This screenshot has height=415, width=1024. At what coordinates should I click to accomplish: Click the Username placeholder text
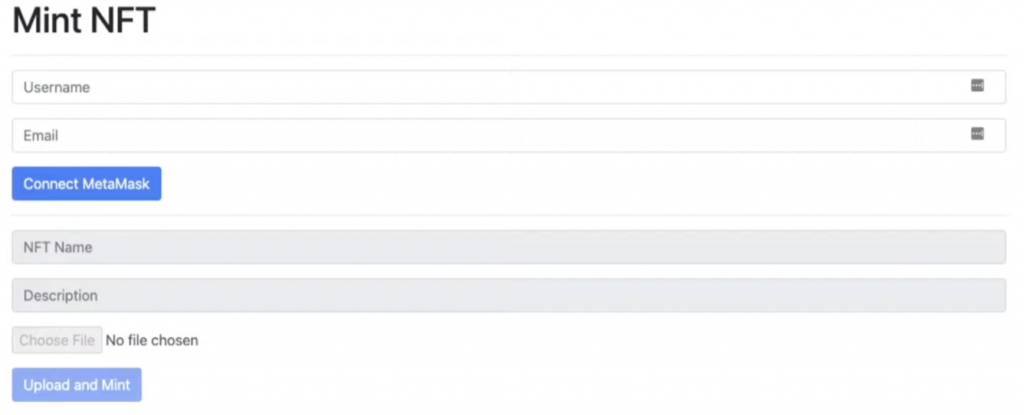[x=57, y=87]
